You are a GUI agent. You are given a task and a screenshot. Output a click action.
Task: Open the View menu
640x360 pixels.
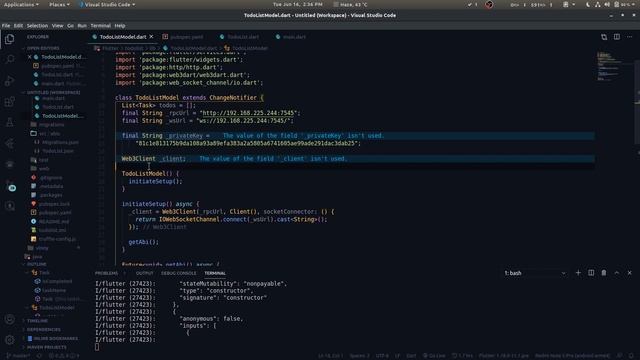(57, 26)
